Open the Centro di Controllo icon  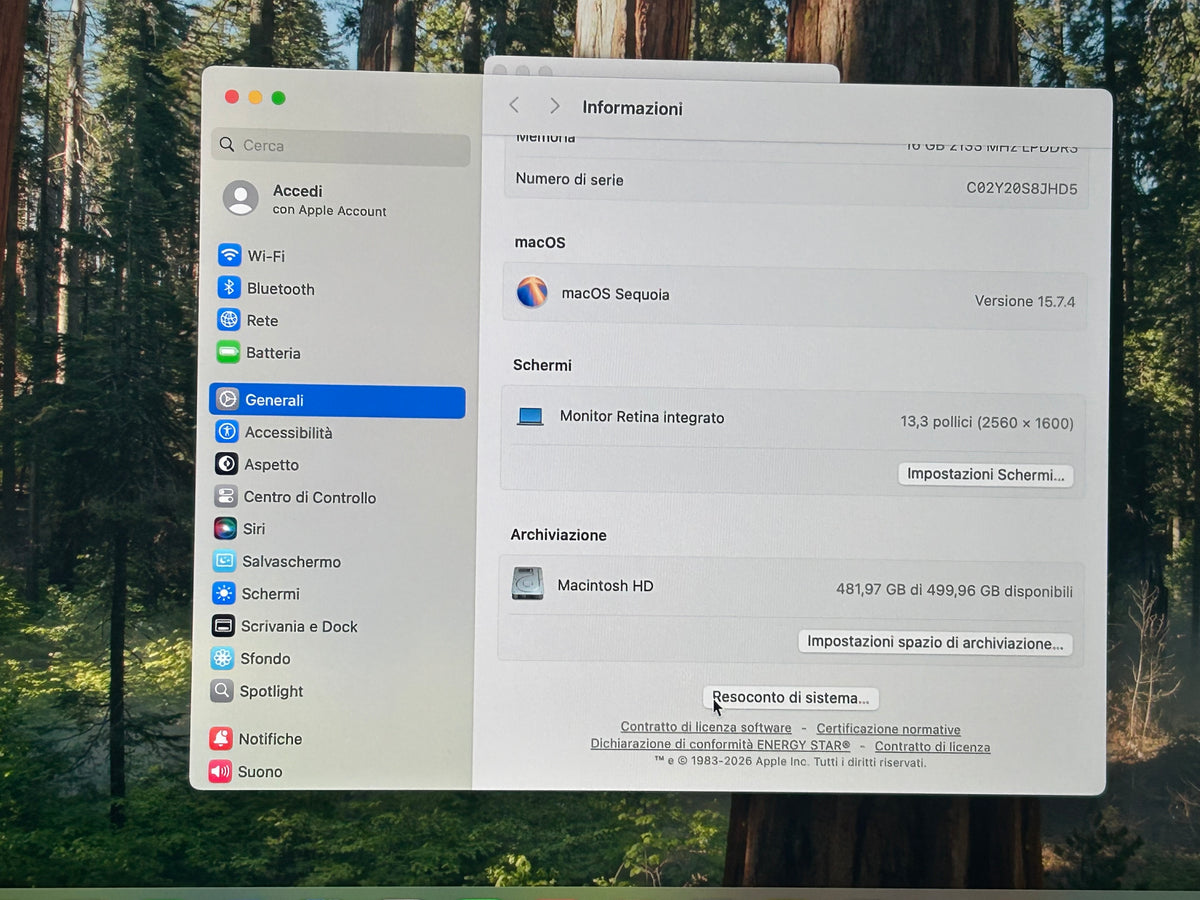click(x=226, y=497)
